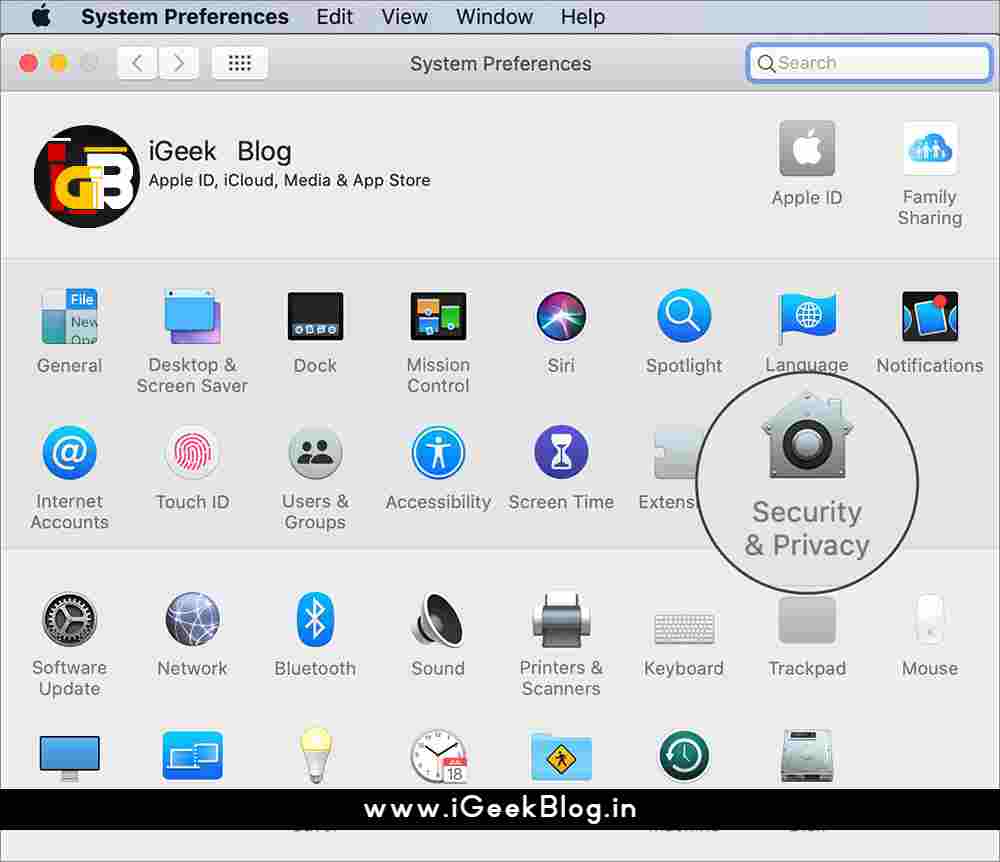Open the Time Machine icon
Viewport: 1000px width, 862px height.
pos(684,756)
